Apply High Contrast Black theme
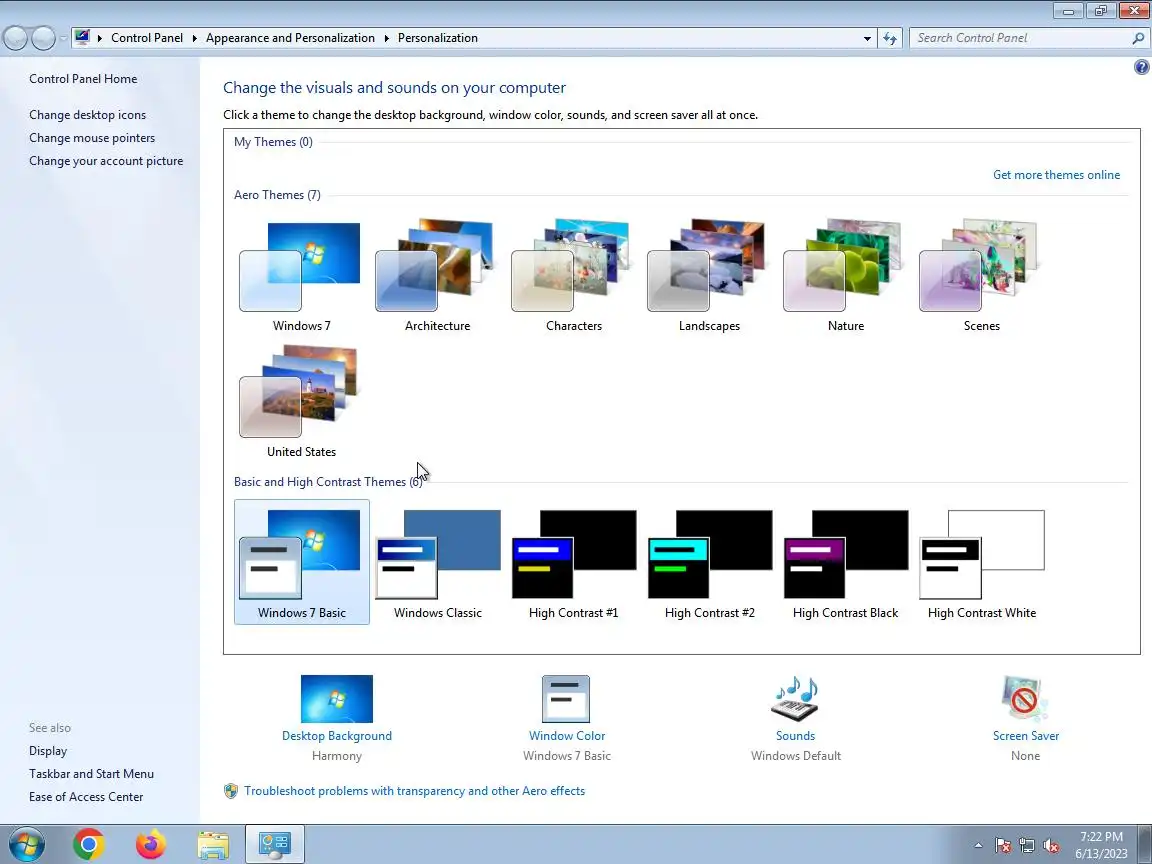The width and height of the screenshot is (1152, 864). [845, 562]
